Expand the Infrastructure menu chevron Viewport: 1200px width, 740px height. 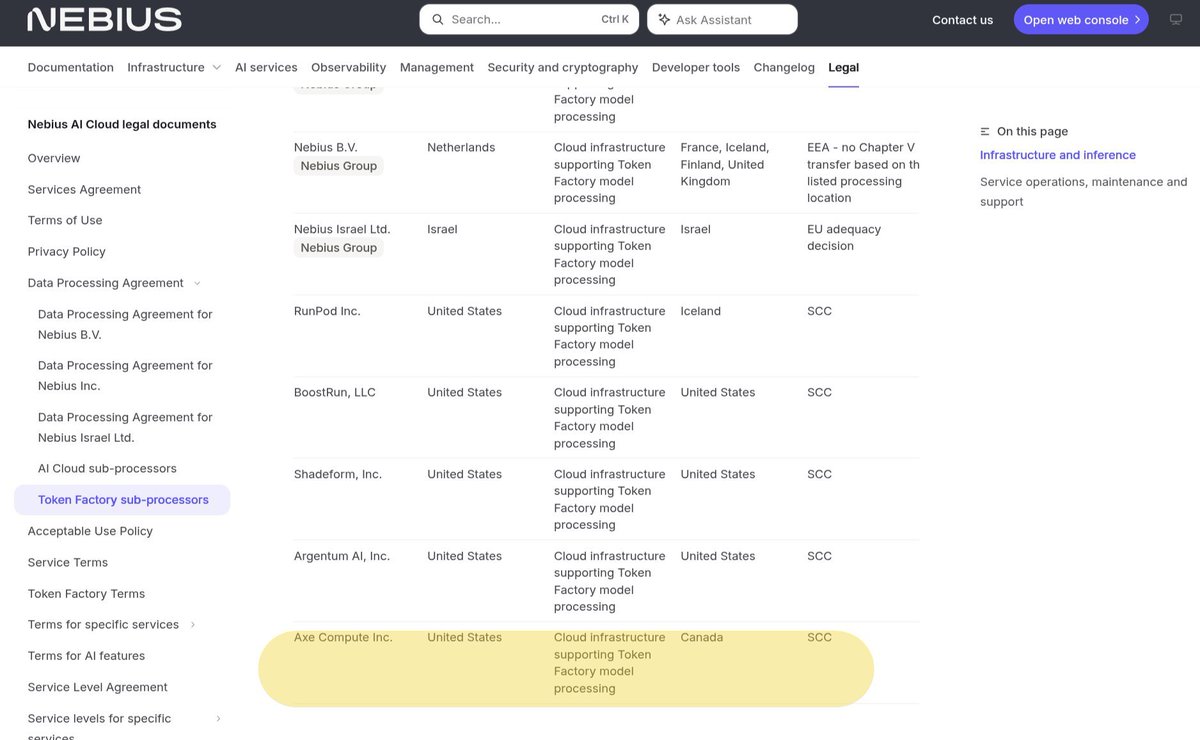(216, 67)
